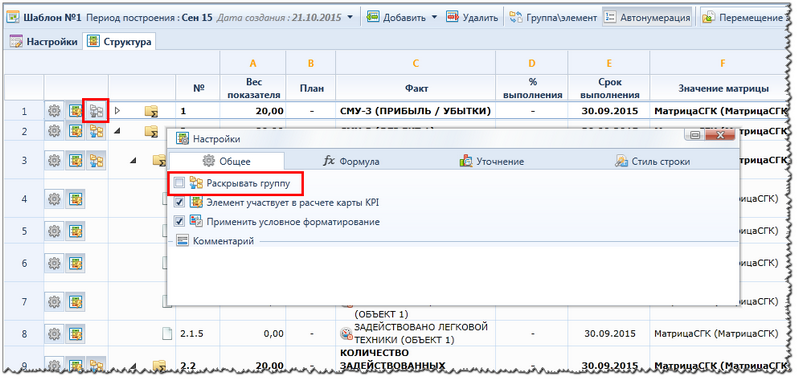Restore the Настройки dialog window
Viewport: 799px width, 381px height.
pyautogui.click(x=696, y=135)
